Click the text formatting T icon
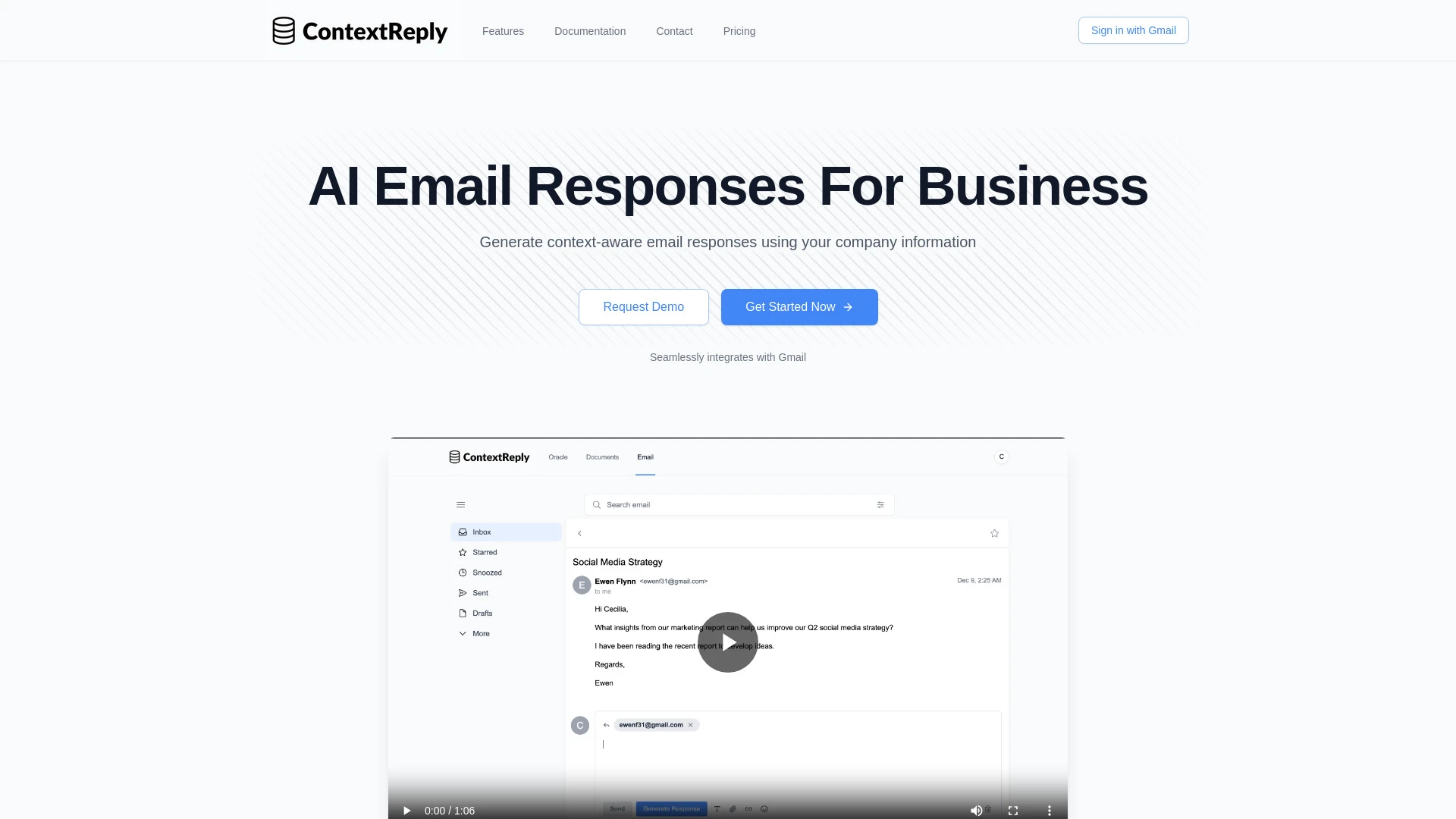 point(717,808)
